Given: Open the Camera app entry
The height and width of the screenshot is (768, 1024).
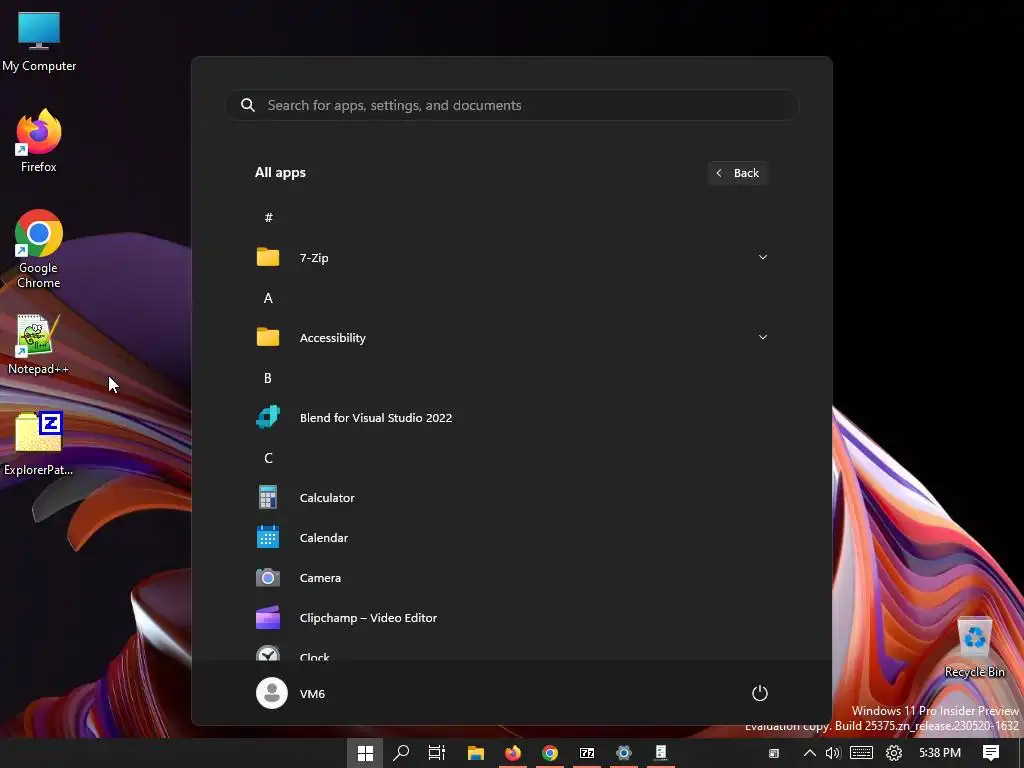Looking at the screenshot, I should coord(511,577).
